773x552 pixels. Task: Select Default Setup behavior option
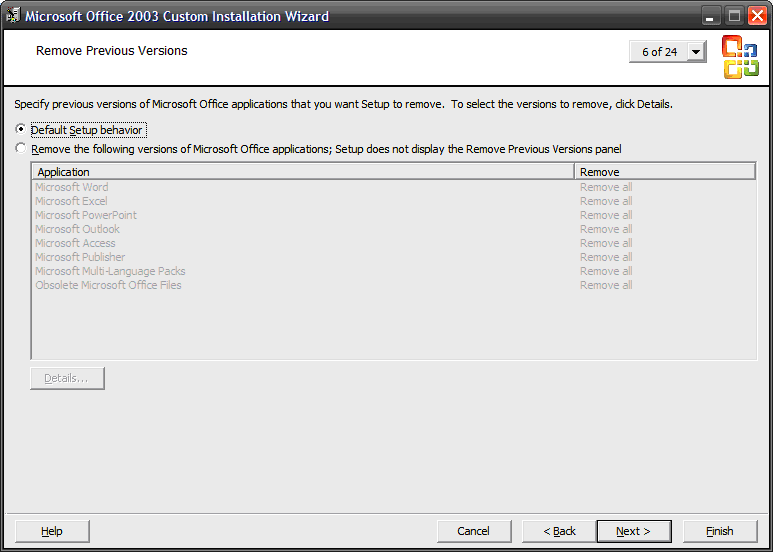[x=21, y=130]
